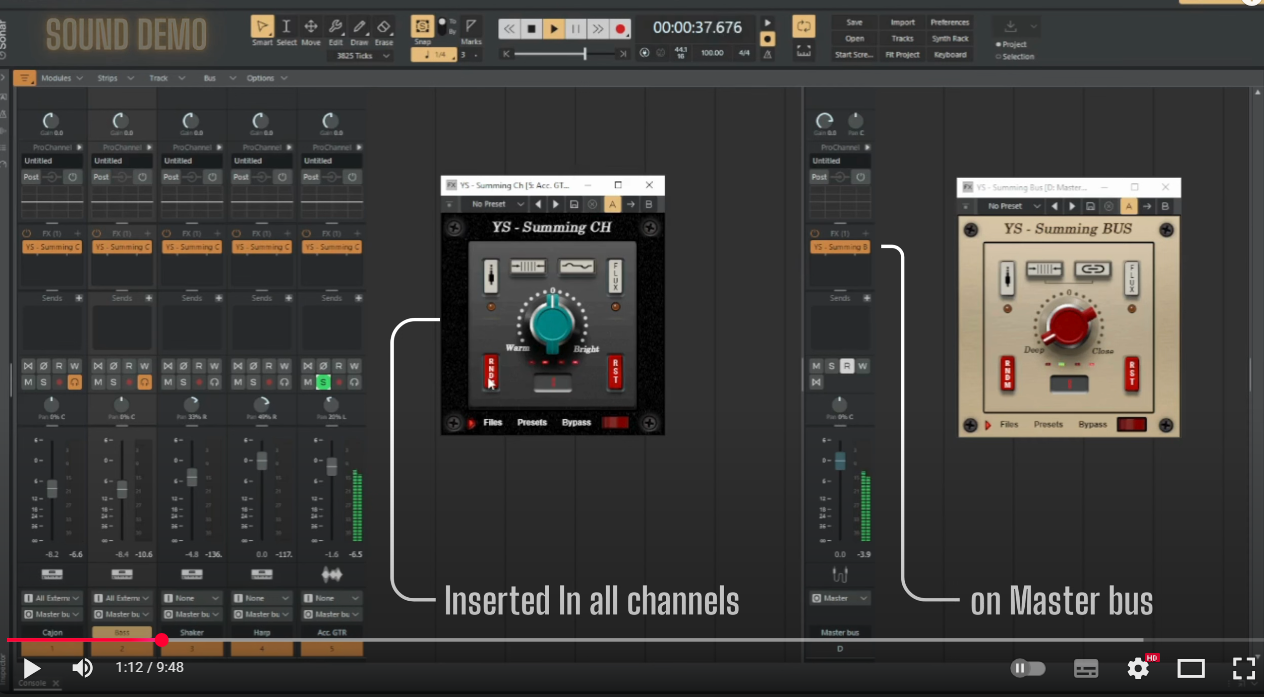
Task: Toggle the loop on/off button
Action: pyautogui.click(x=803, y=26)
